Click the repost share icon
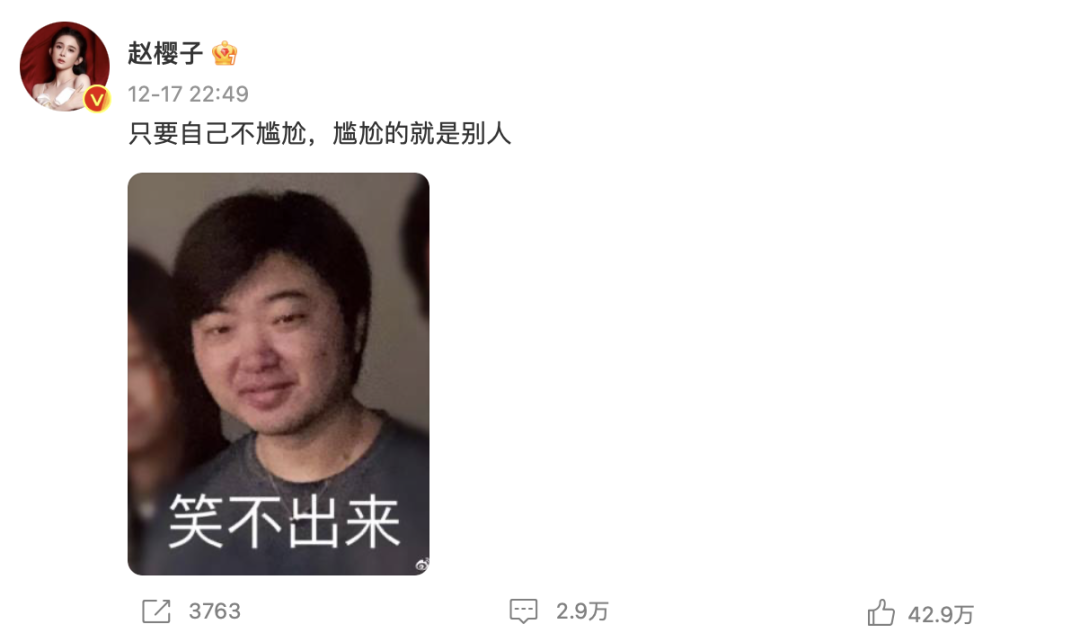Viewport: 1080px width, 642px height. click(156, 611)
